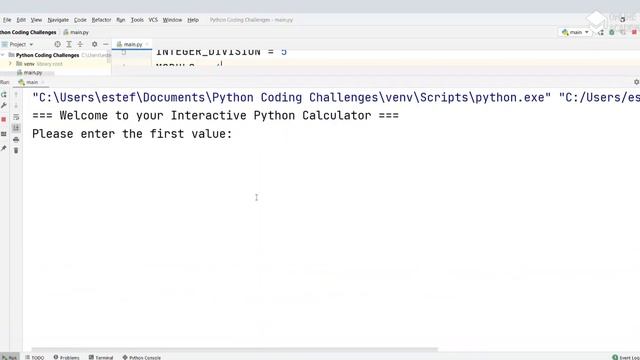This screenshot has width=640, height=360.
Task: Open the Problems tool window
Action: 67,357
